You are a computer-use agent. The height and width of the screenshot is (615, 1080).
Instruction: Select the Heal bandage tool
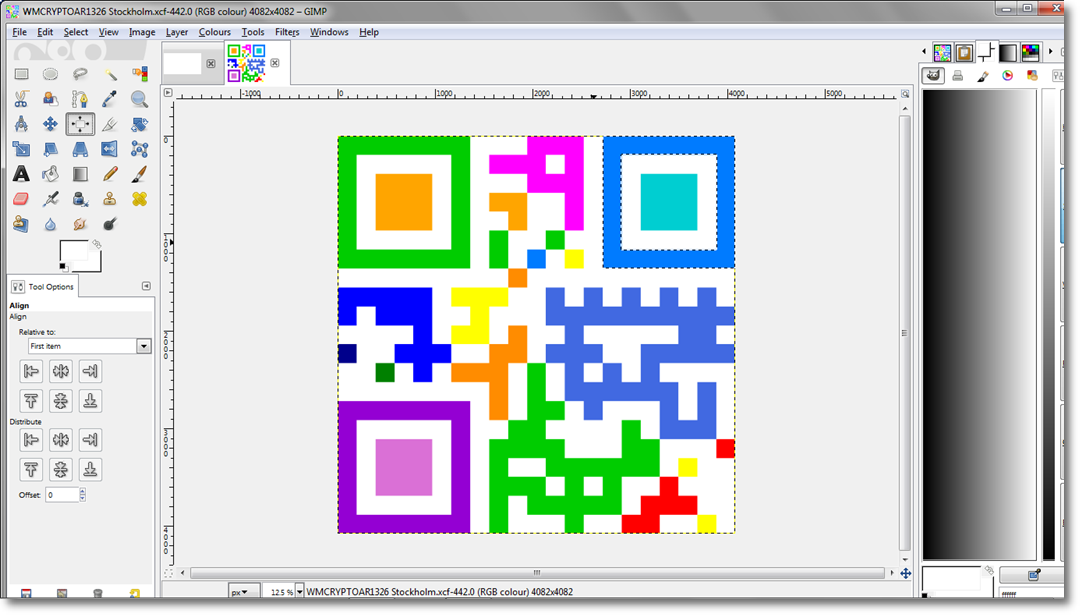pyautogui.click(x=139, y=199)
